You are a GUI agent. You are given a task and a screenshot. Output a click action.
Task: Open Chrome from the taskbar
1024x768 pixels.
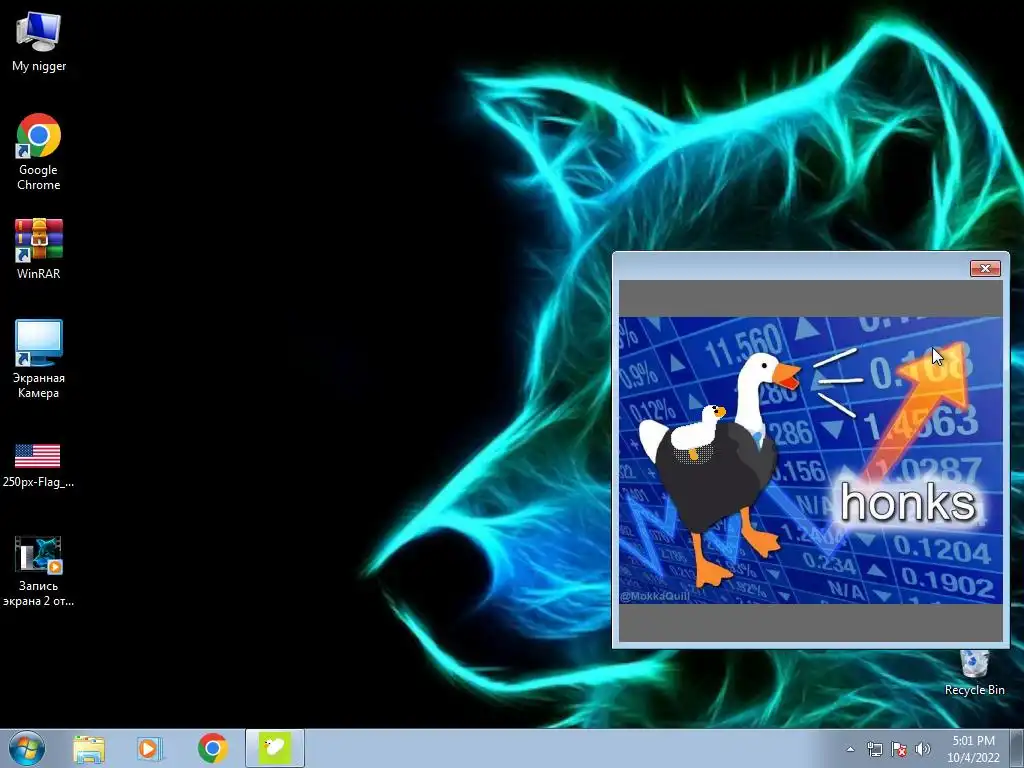[x=212, y=748]
